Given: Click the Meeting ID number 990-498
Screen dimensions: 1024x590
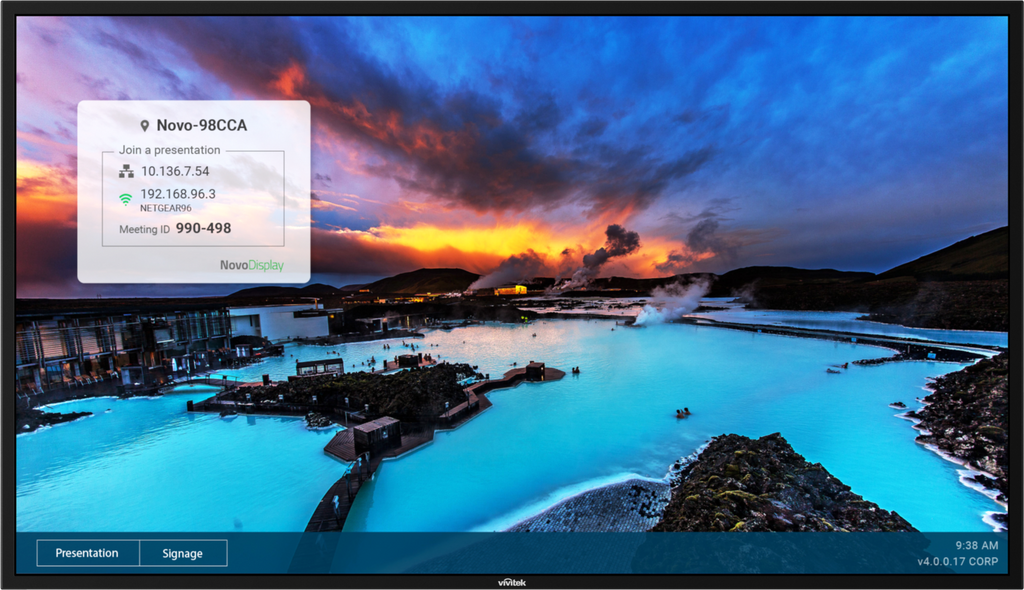Looking at the screenshot, I should point(203,229).
